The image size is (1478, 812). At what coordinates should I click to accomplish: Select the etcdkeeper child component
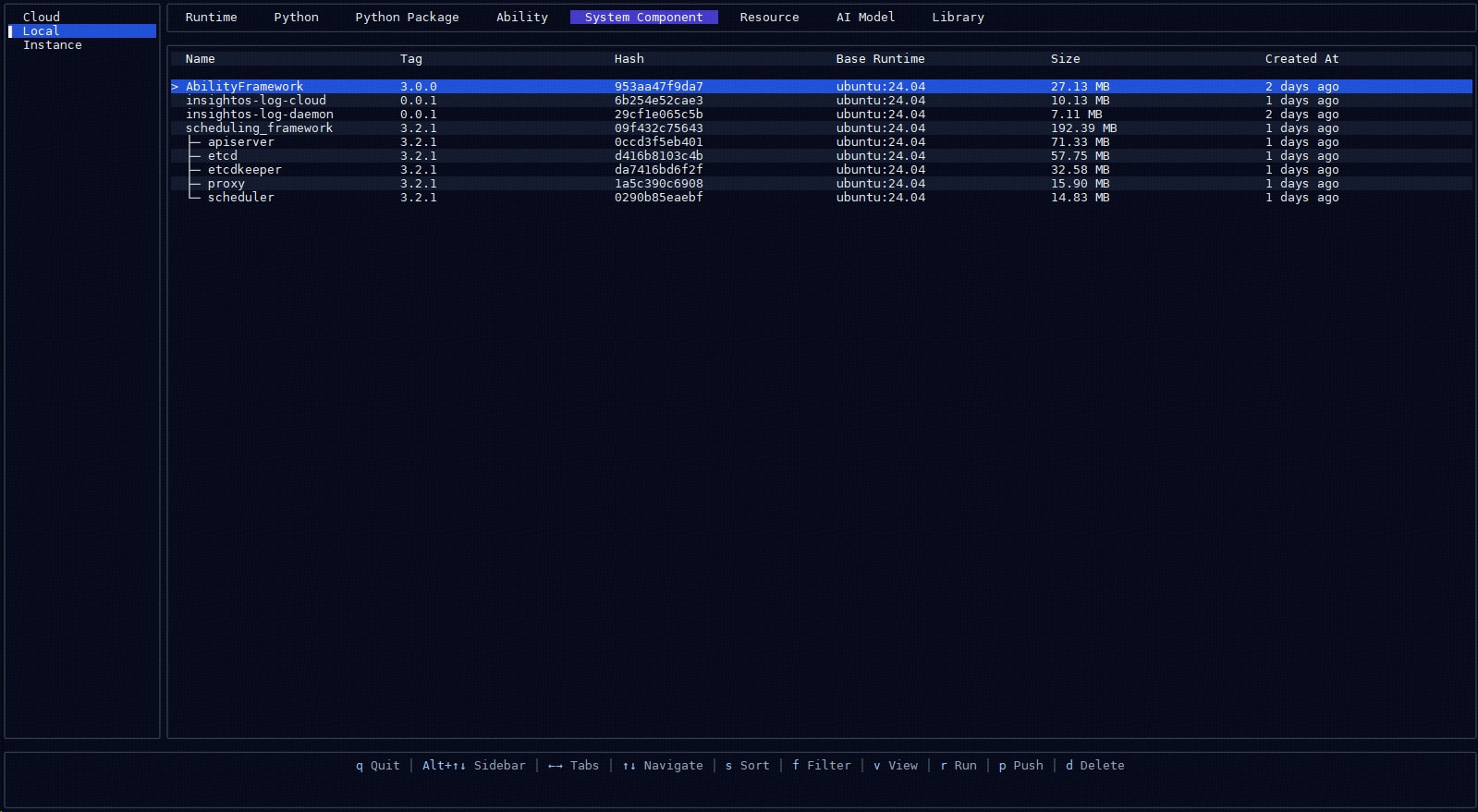pyautogui.click(x=822, y=169)
